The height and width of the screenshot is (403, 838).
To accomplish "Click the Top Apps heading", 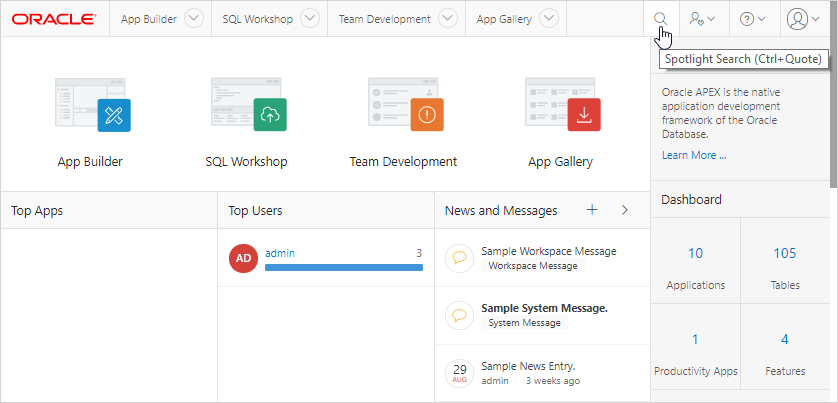I will pos(37,211).
